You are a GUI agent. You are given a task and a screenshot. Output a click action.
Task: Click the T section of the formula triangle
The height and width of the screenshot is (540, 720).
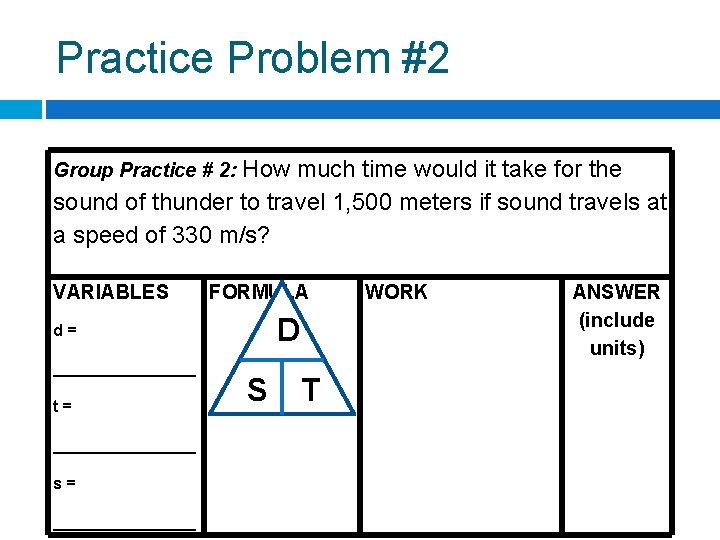click(311, 390)
